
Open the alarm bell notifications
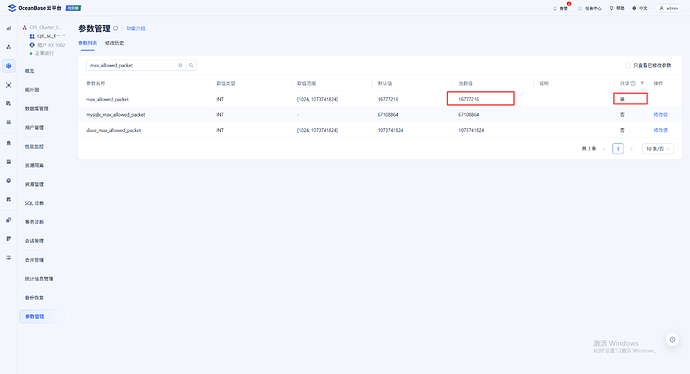click(x=560, y=8)
